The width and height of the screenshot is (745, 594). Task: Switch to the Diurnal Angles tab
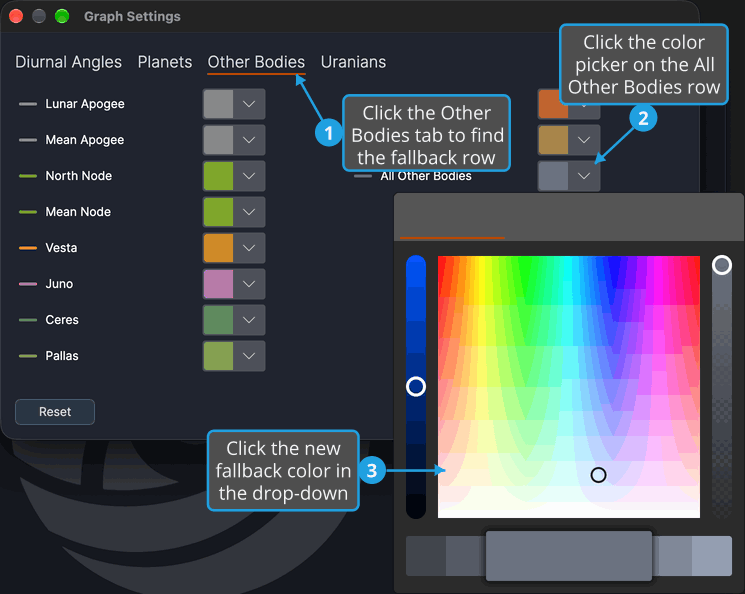[68, 62]
